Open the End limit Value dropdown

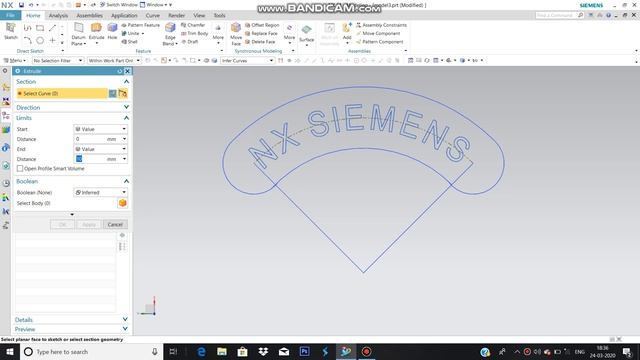pyautogui.click(x=100, y=149)
